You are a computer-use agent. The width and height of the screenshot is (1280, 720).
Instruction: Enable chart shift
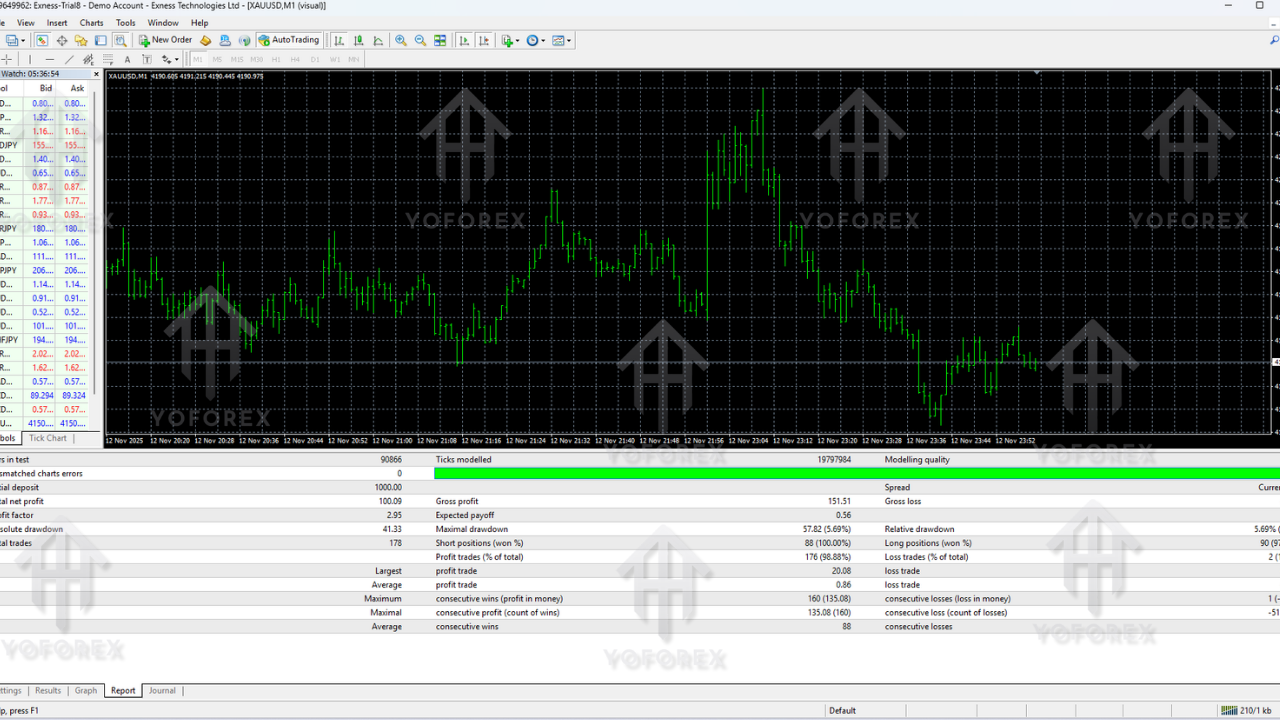(x=483, y=40)
